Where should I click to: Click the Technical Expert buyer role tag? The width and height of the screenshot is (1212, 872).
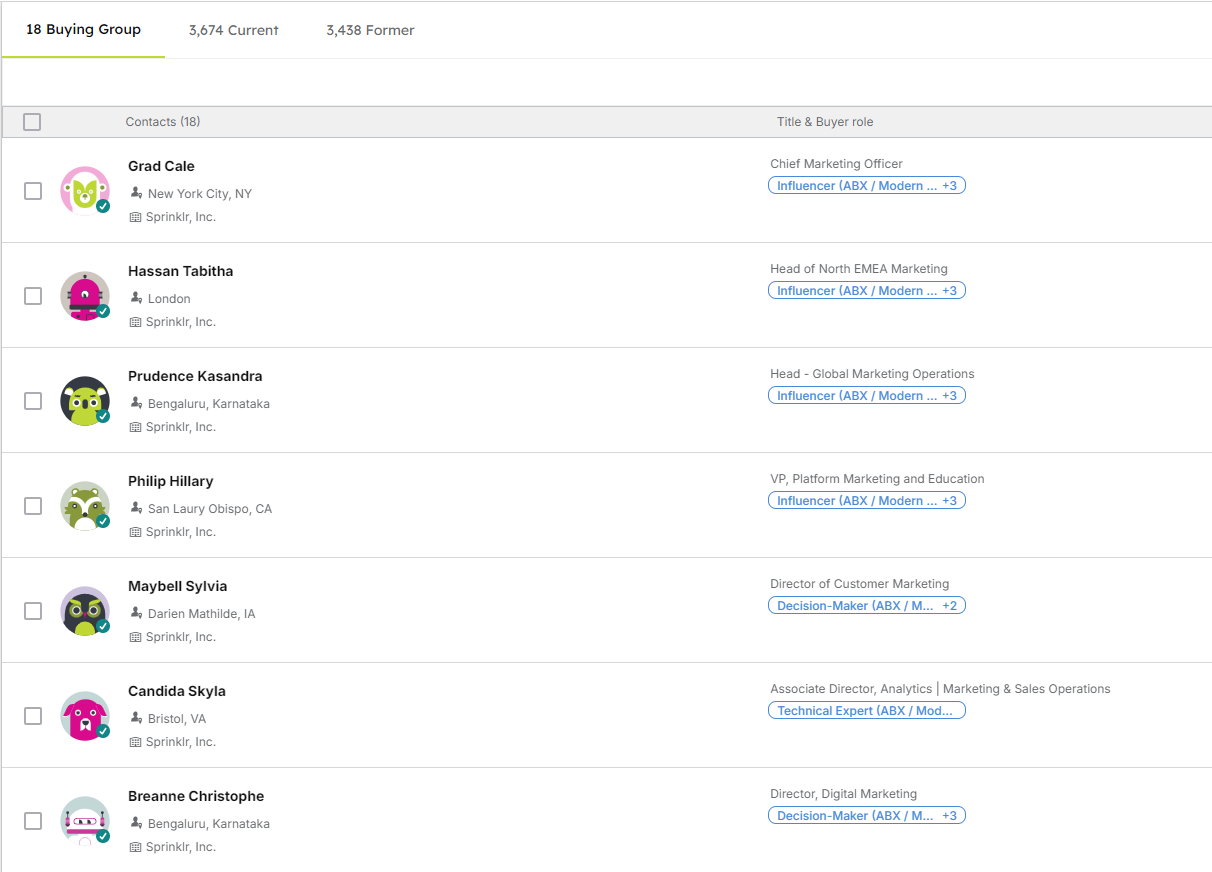click(x=865, y=711)
